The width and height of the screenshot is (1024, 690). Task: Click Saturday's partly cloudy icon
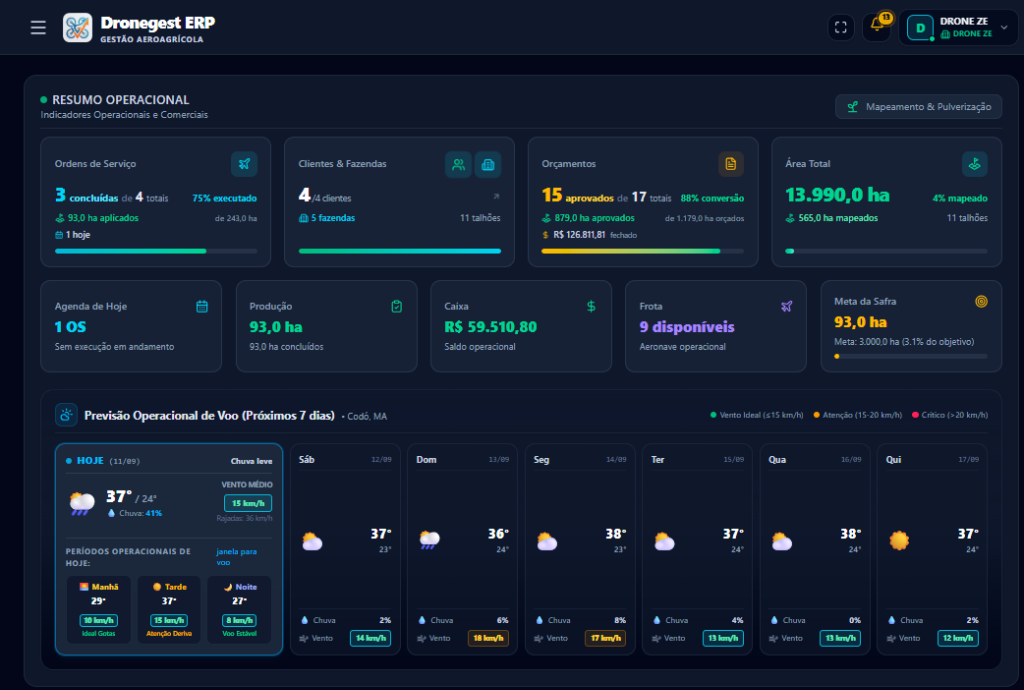click(312, 541)
